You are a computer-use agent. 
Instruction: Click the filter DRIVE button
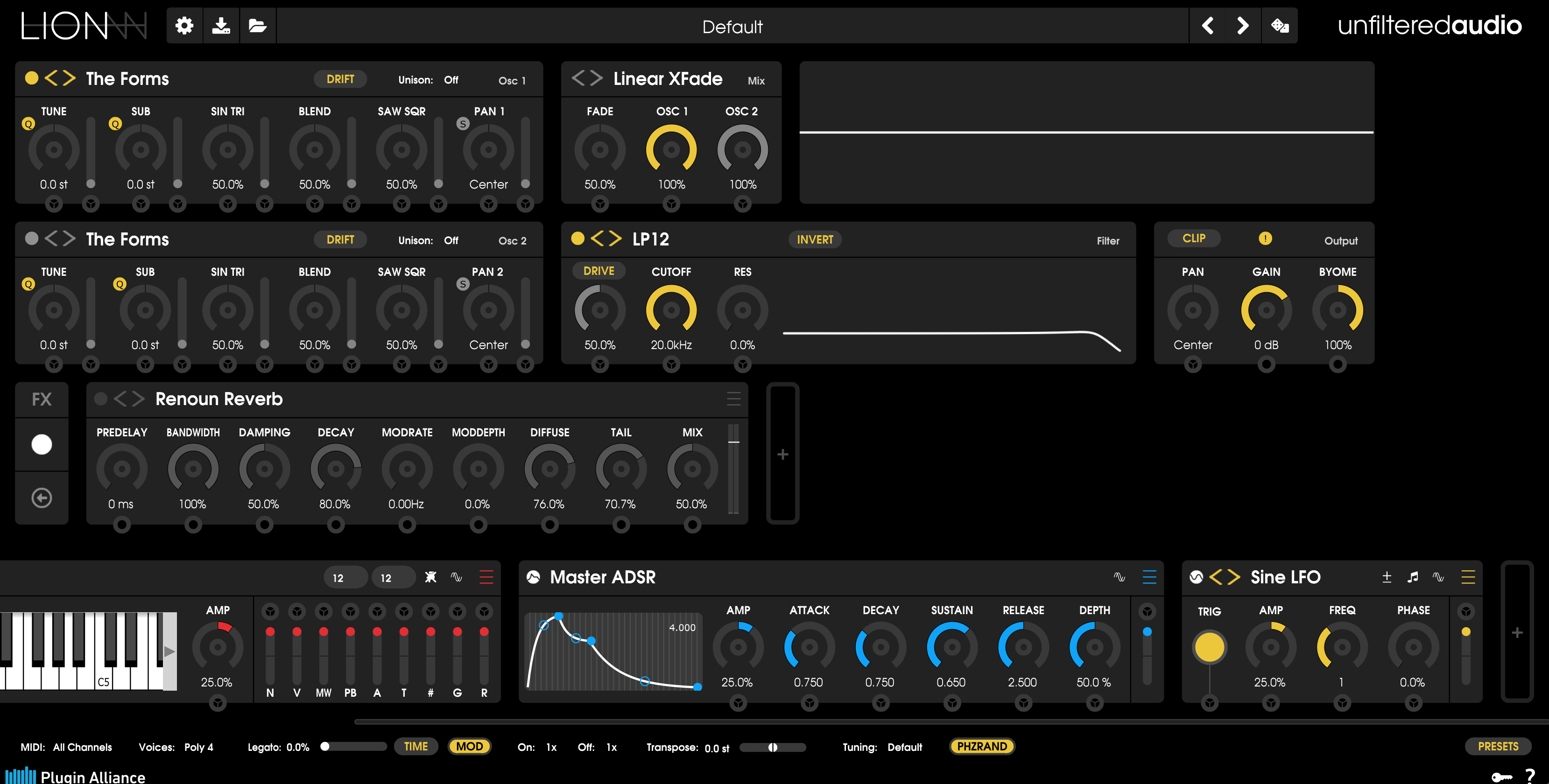coord(599,271)
